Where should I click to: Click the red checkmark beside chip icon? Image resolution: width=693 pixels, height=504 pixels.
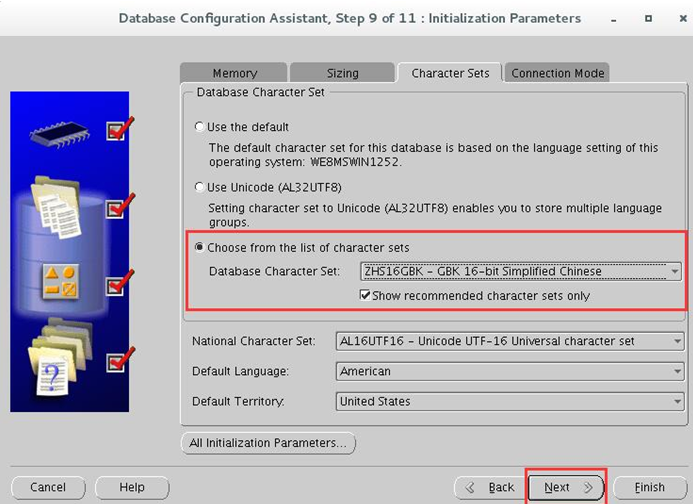[120, 129]
